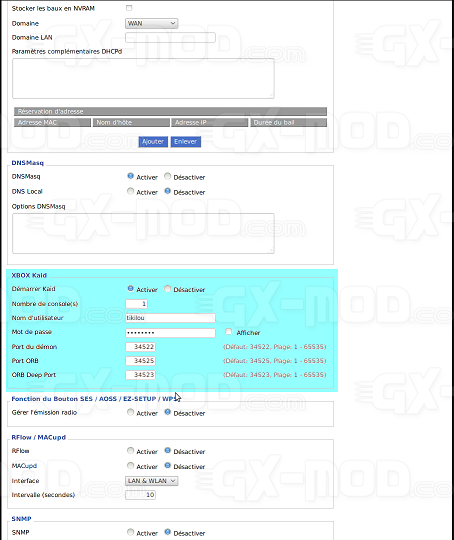Click the Mot de passe field
The image size is (454, 540).
point(171,333)
